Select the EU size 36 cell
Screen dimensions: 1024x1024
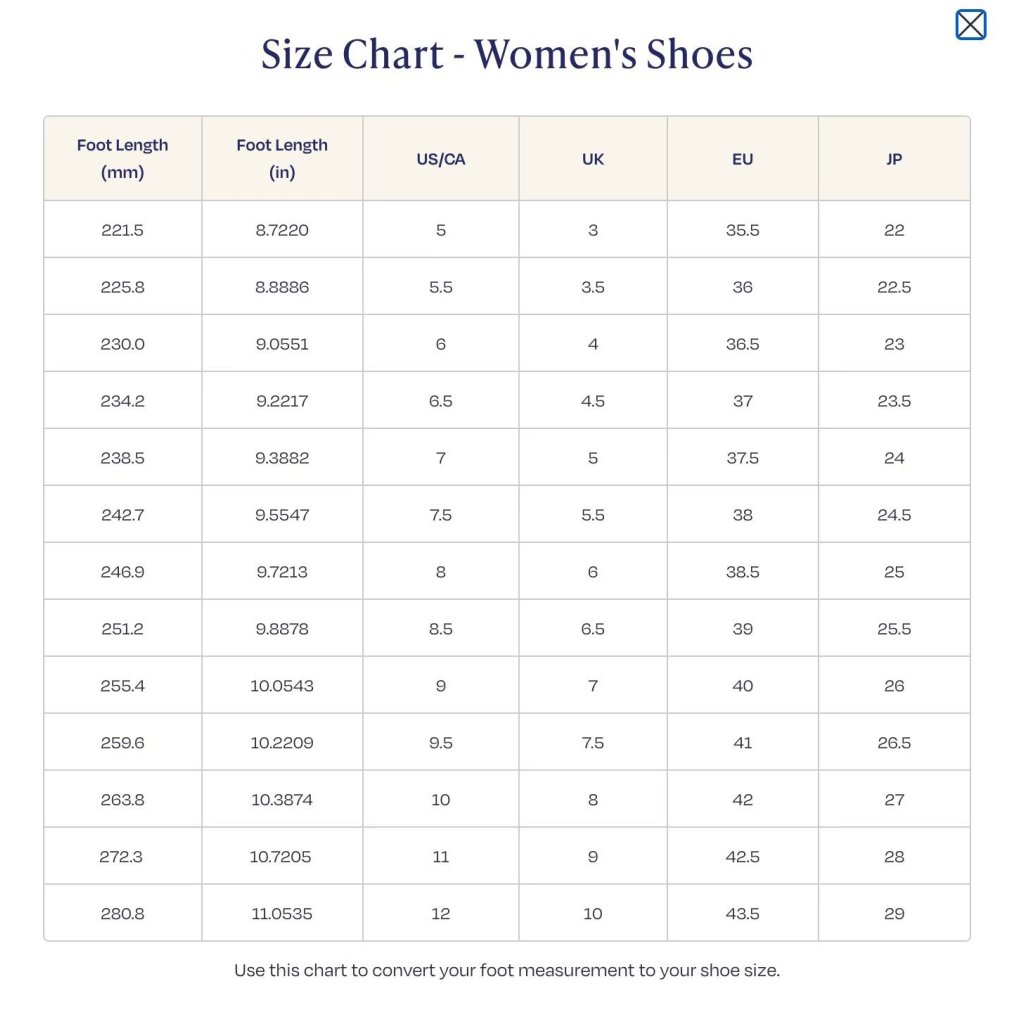point(742,287)
